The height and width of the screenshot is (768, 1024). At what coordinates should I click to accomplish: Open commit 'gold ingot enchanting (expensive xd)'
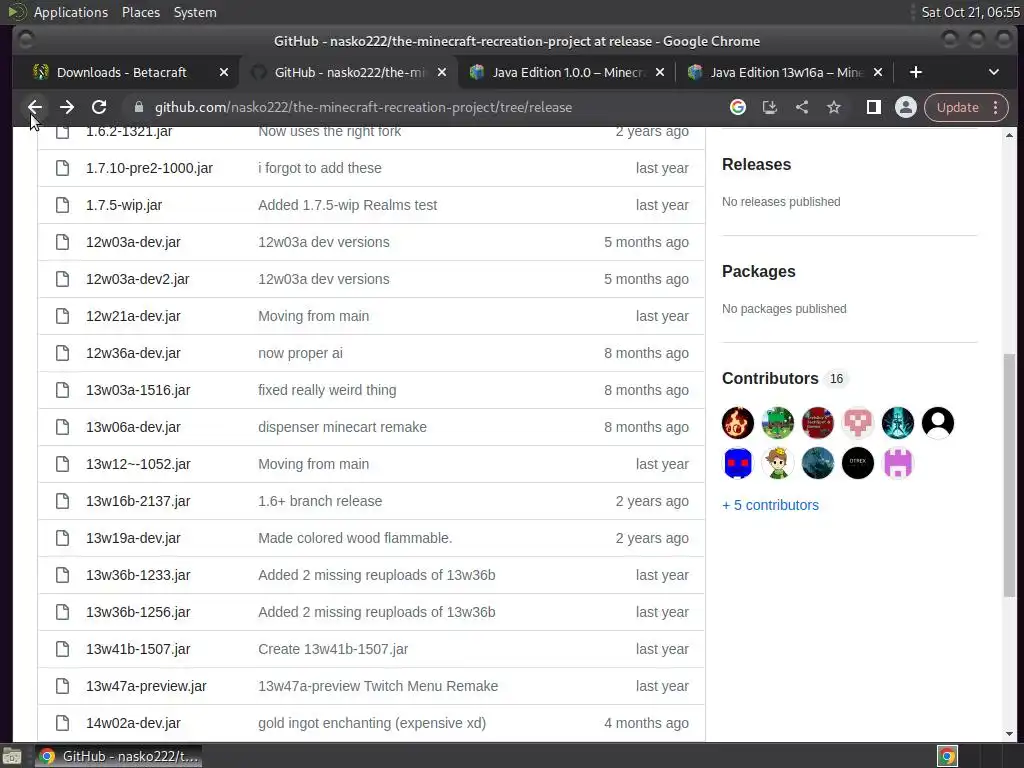pyautogui.click(x=372, y=723)
